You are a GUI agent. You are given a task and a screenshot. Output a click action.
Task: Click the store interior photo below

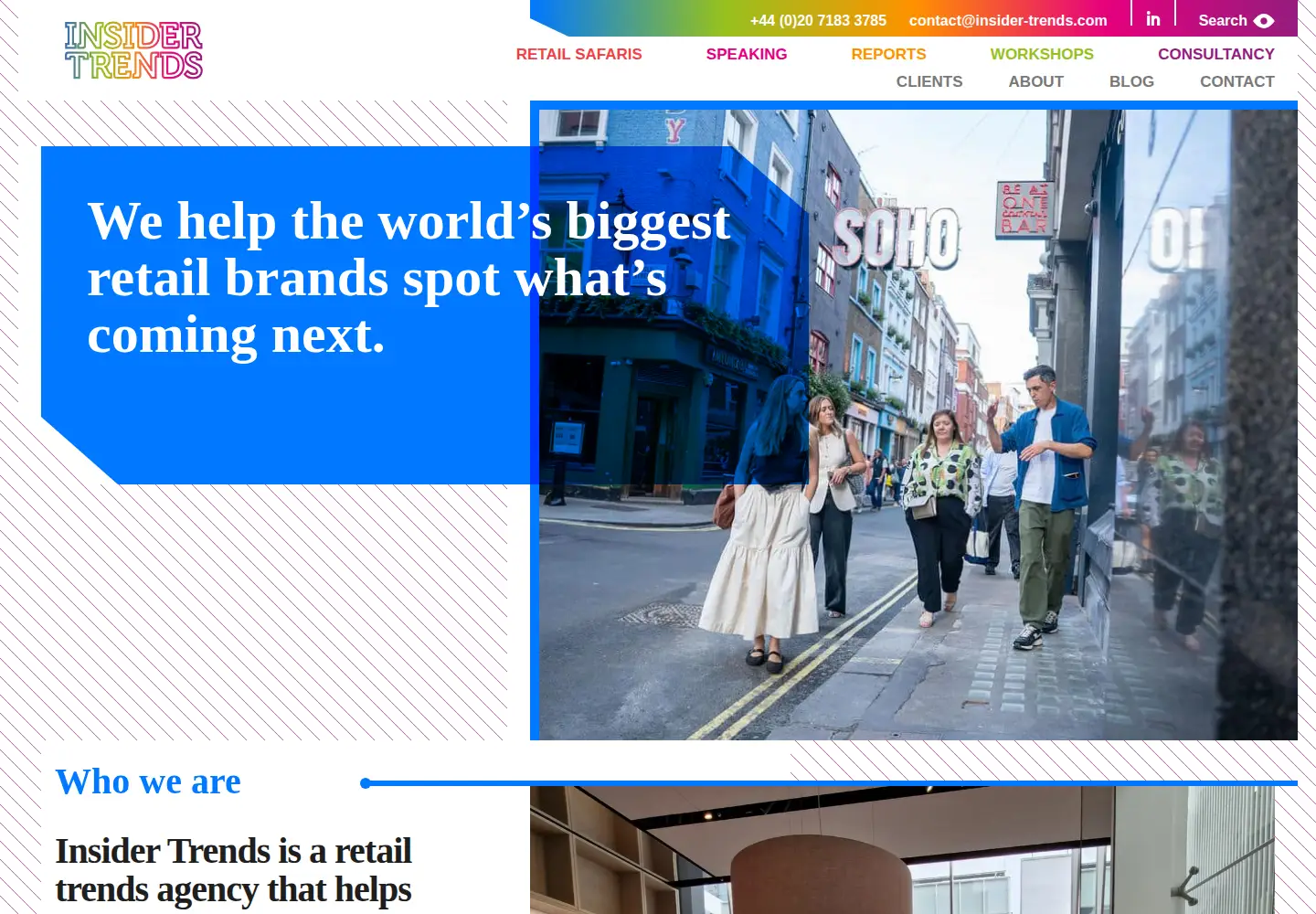point(902,850)
